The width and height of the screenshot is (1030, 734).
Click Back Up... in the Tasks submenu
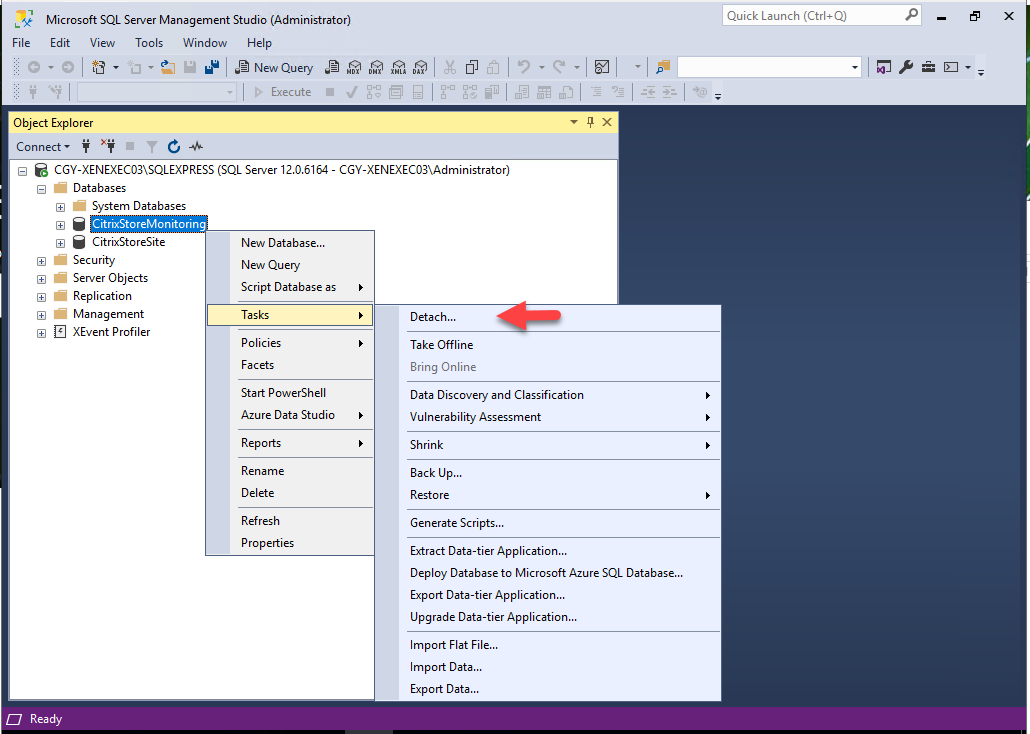[435, 473]
